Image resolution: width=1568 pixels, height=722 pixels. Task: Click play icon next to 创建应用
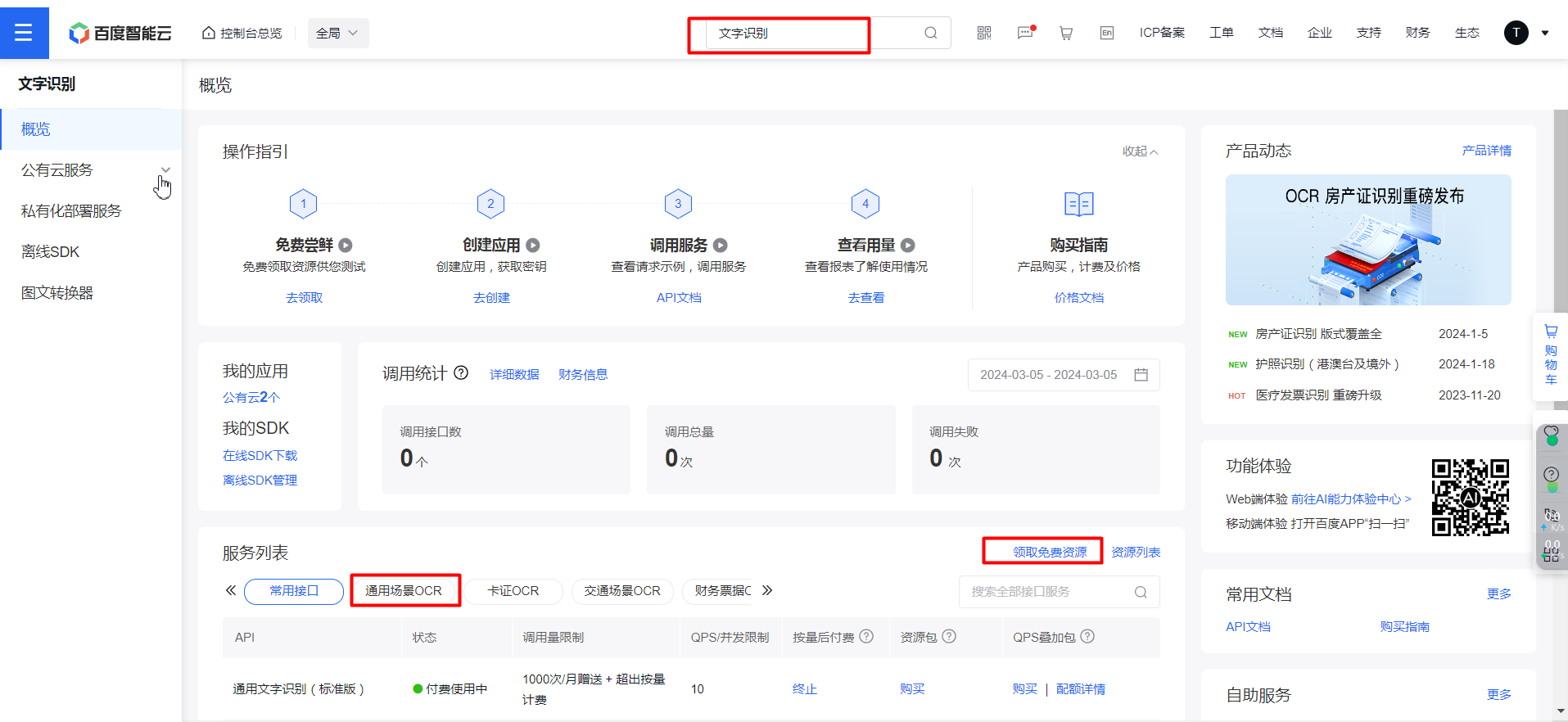point(533,245)
